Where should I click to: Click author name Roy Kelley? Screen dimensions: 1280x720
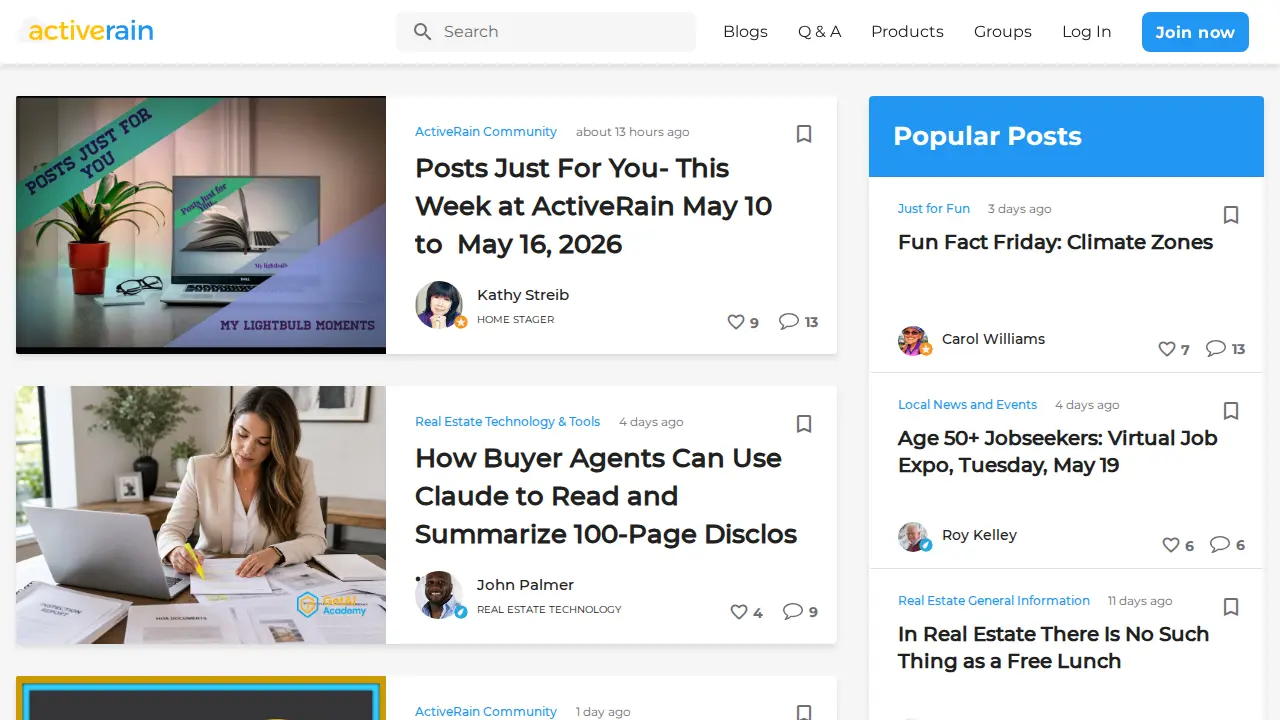[x=979, y=535]
